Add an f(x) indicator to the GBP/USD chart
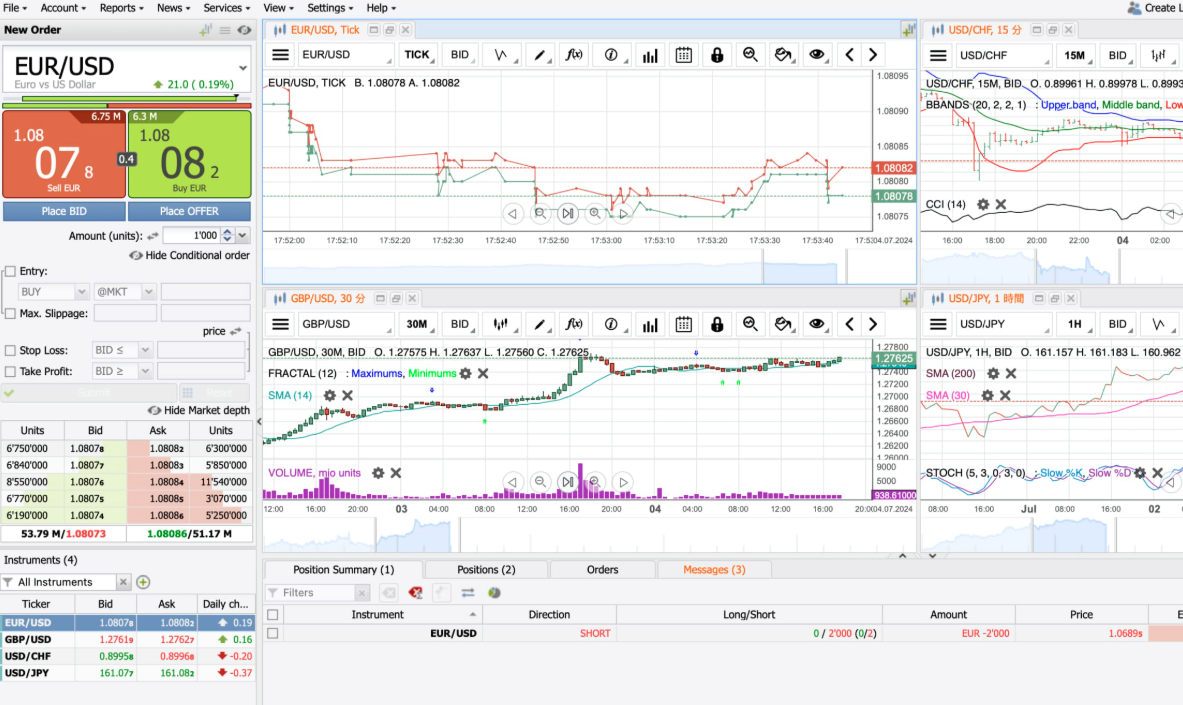The width and height of the screenshot is (1183, 705). coord(573,325)
